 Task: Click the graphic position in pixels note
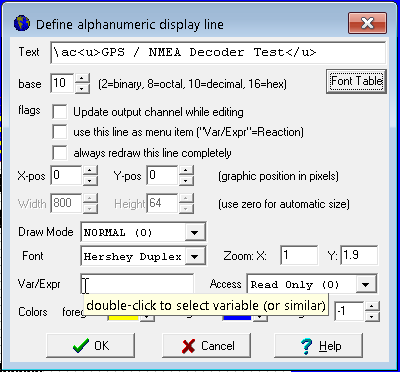(x=278, y=176)
